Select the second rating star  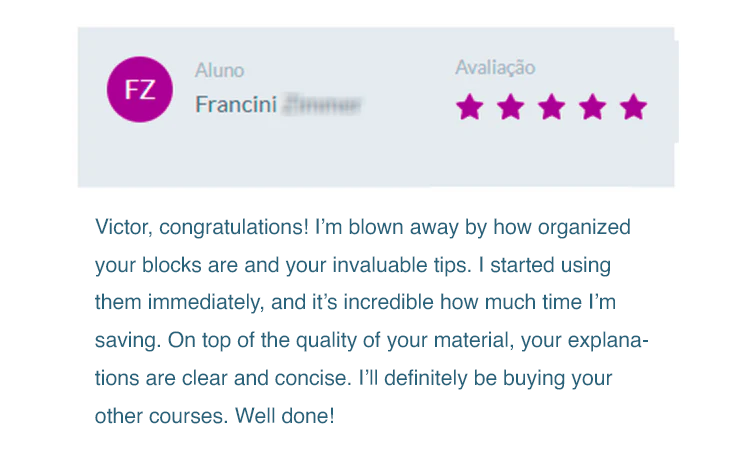(511, 106)
